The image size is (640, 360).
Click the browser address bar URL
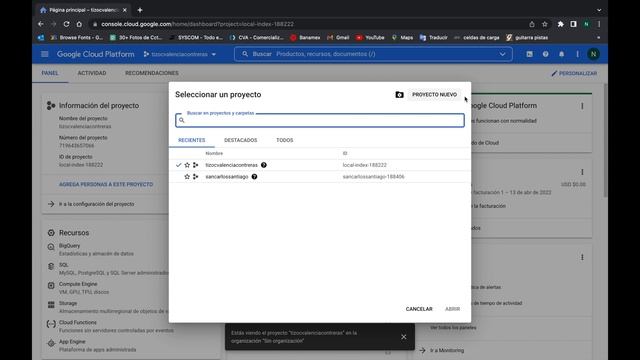(198, 24)
